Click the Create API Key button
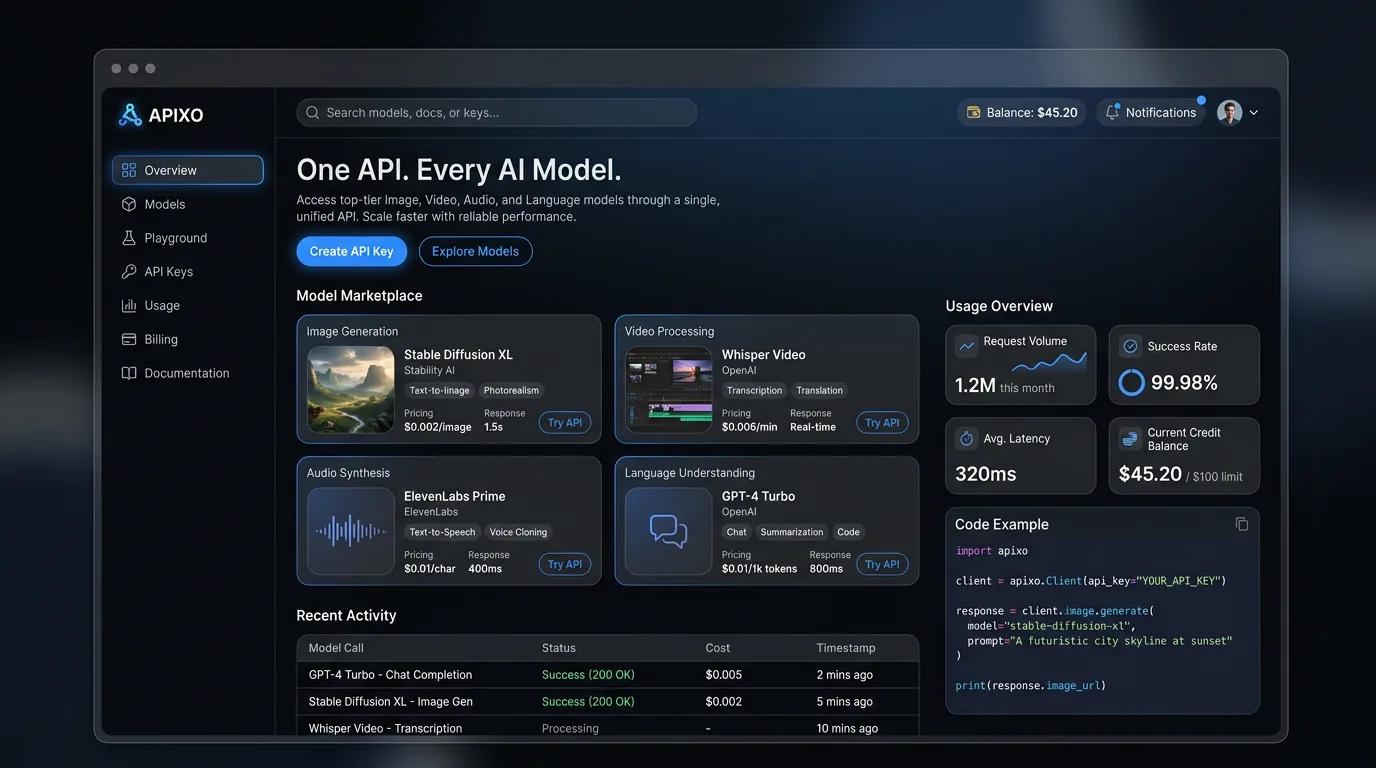Image resolution: width=1376 pixels, height=768 pixels. (352, 251)
